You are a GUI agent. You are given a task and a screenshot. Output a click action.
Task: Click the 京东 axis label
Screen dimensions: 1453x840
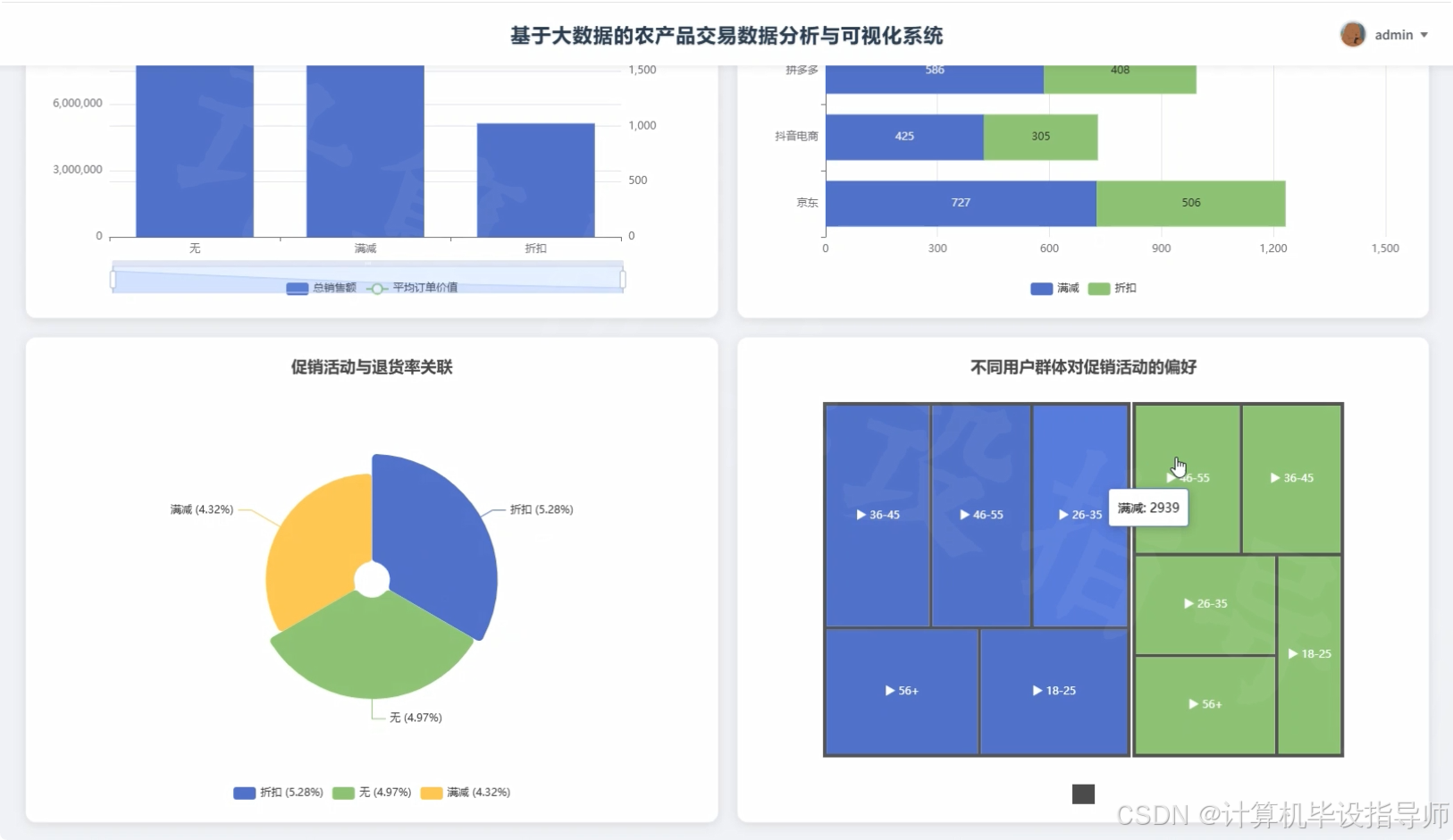point(807,203)
